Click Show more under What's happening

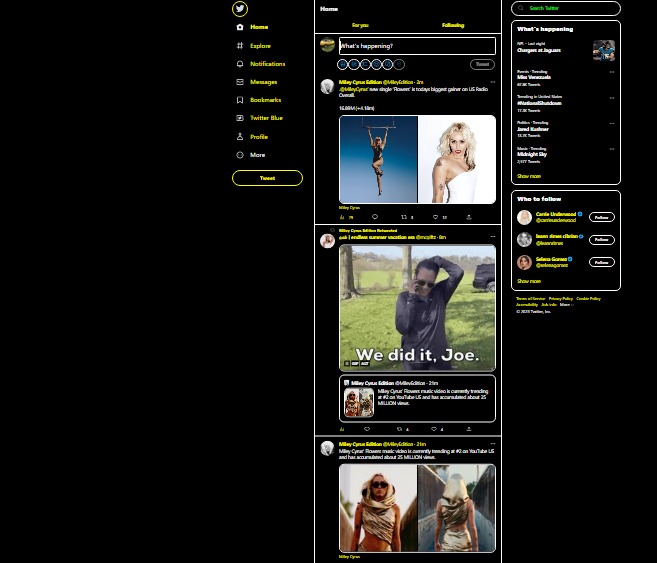point(529,176)
